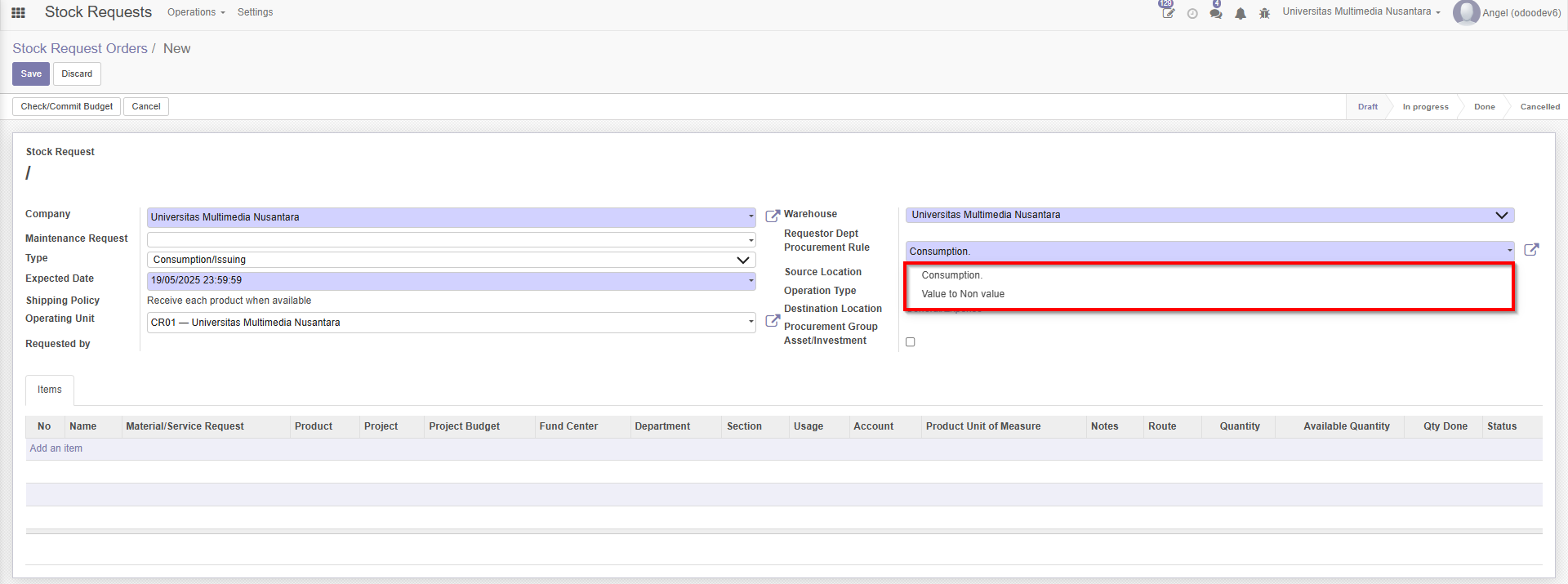The width and height of the screenshot is (1568, 584).
Task: Open the Type selection dropdown
Action: point(452,260)
